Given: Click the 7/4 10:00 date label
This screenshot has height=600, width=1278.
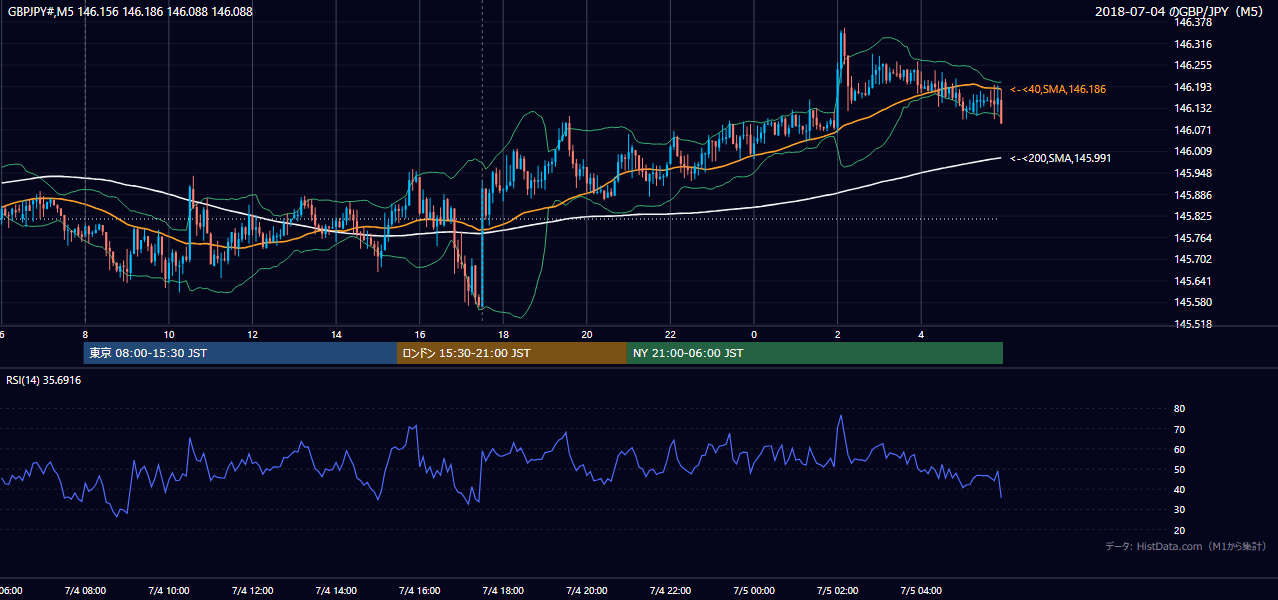Looking at the screenshot, I should pyautogui.click(x=168, y=590).
